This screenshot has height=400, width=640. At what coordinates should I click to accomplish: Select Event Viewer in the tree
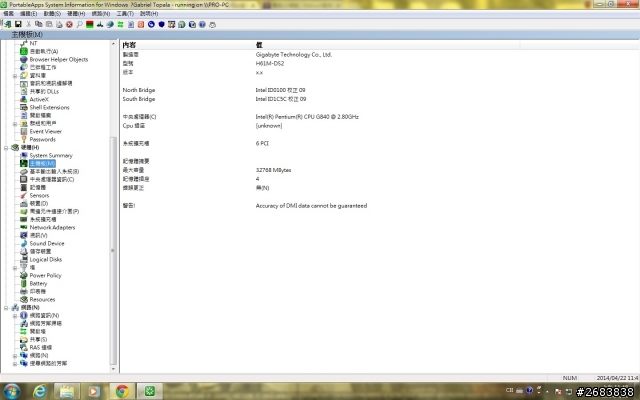point(46,131)
